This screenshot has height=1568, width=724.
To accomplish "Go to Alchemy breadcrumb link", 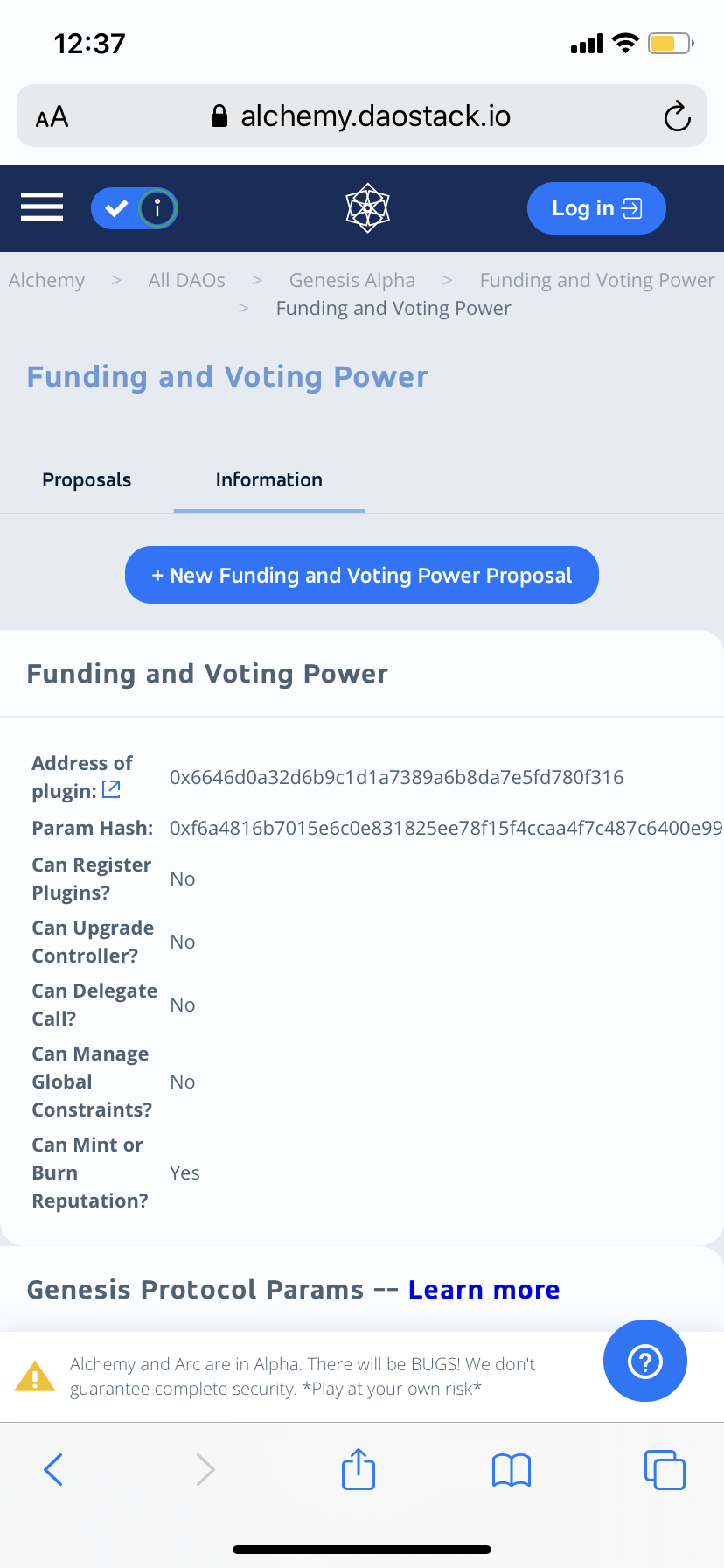I will [47, 280].
